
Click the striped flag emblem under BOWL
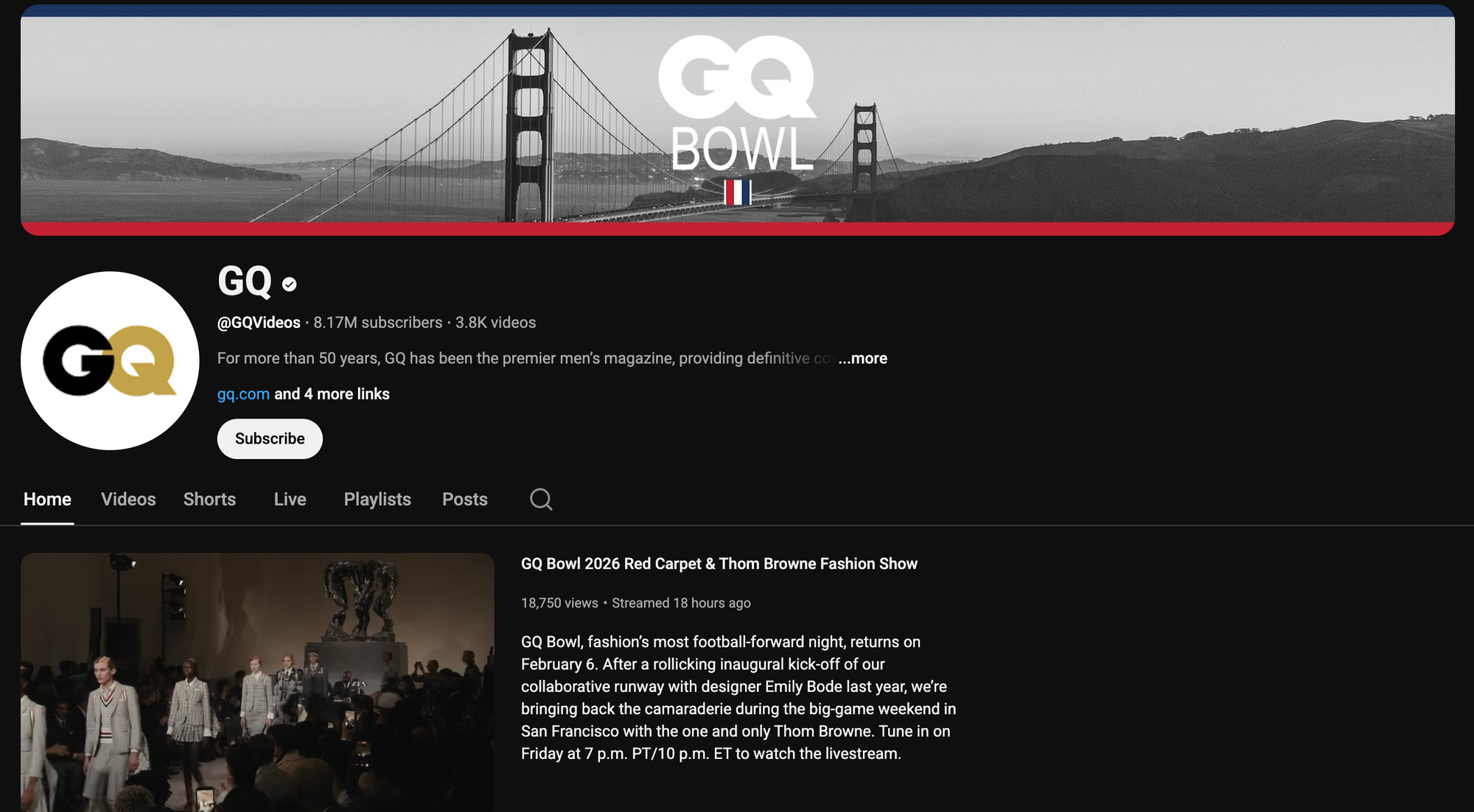[x=737, y=192]
